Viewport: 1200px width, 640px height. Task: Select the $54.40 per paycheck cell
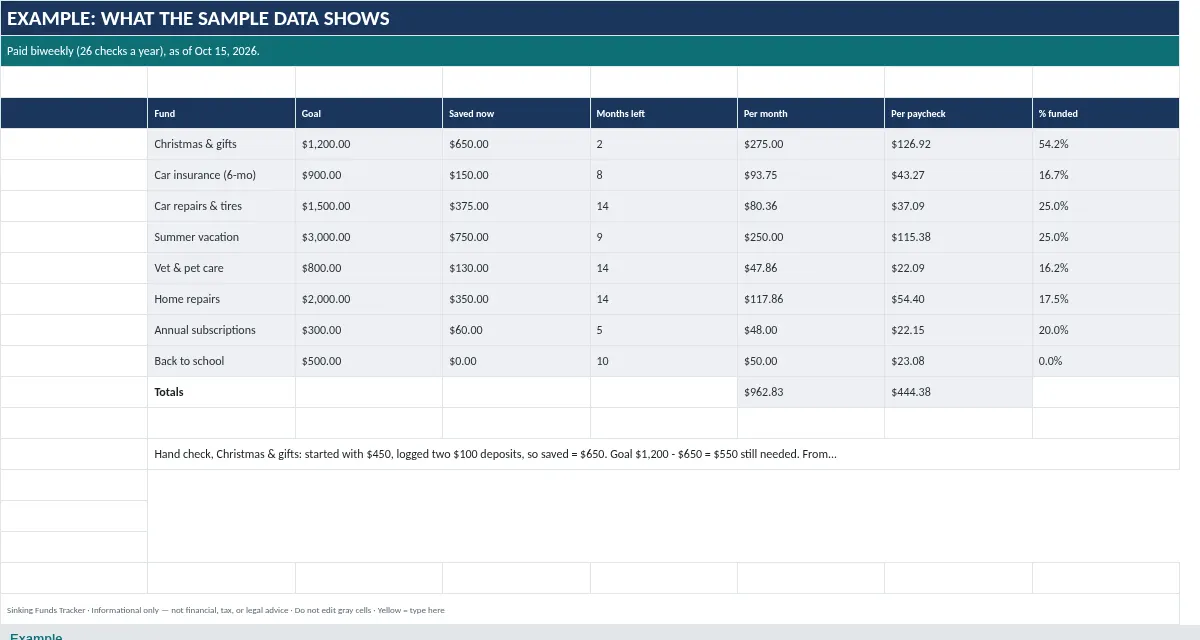coord(958,299)
